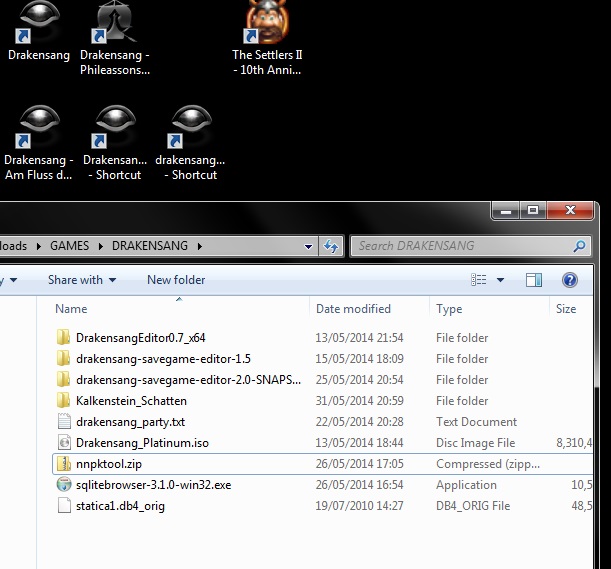Select the Kalkenstein_Schatten folder name
This screenshot has width=611, height=569.
131,401
